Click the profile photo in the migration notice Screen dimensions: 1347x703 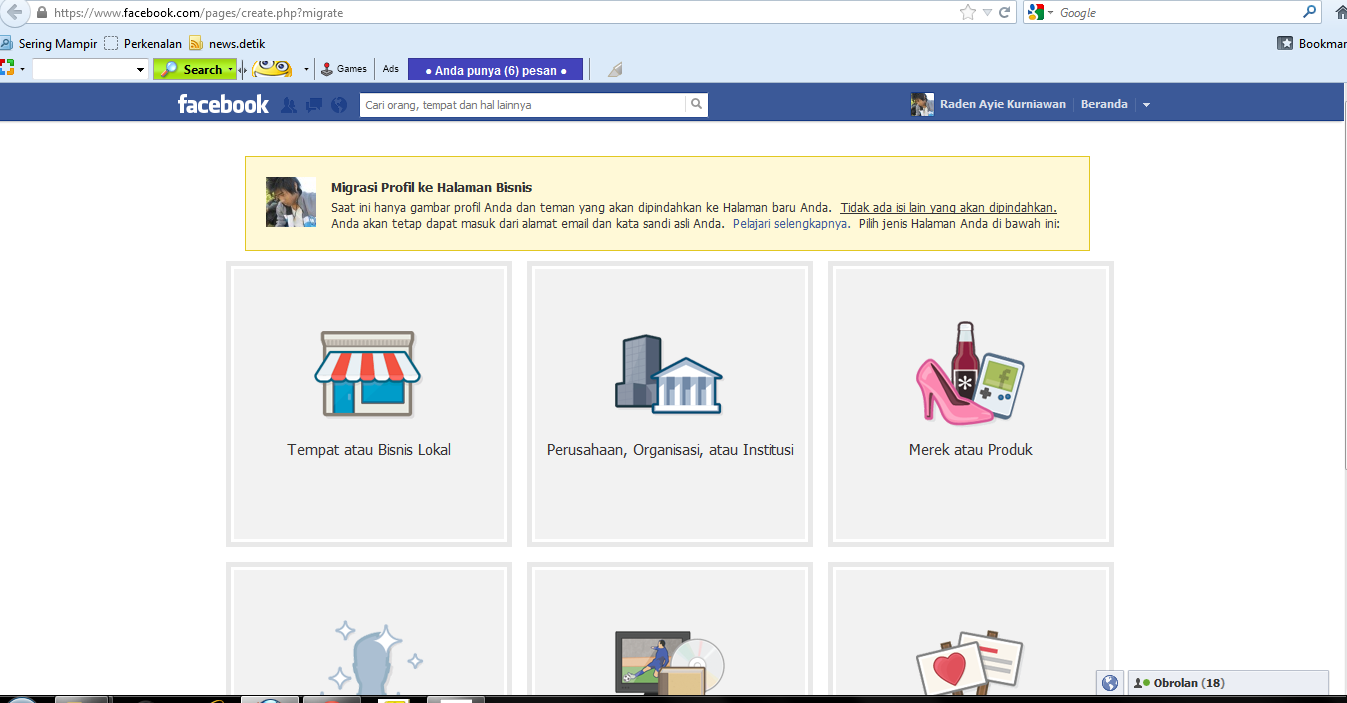[291, 202]
